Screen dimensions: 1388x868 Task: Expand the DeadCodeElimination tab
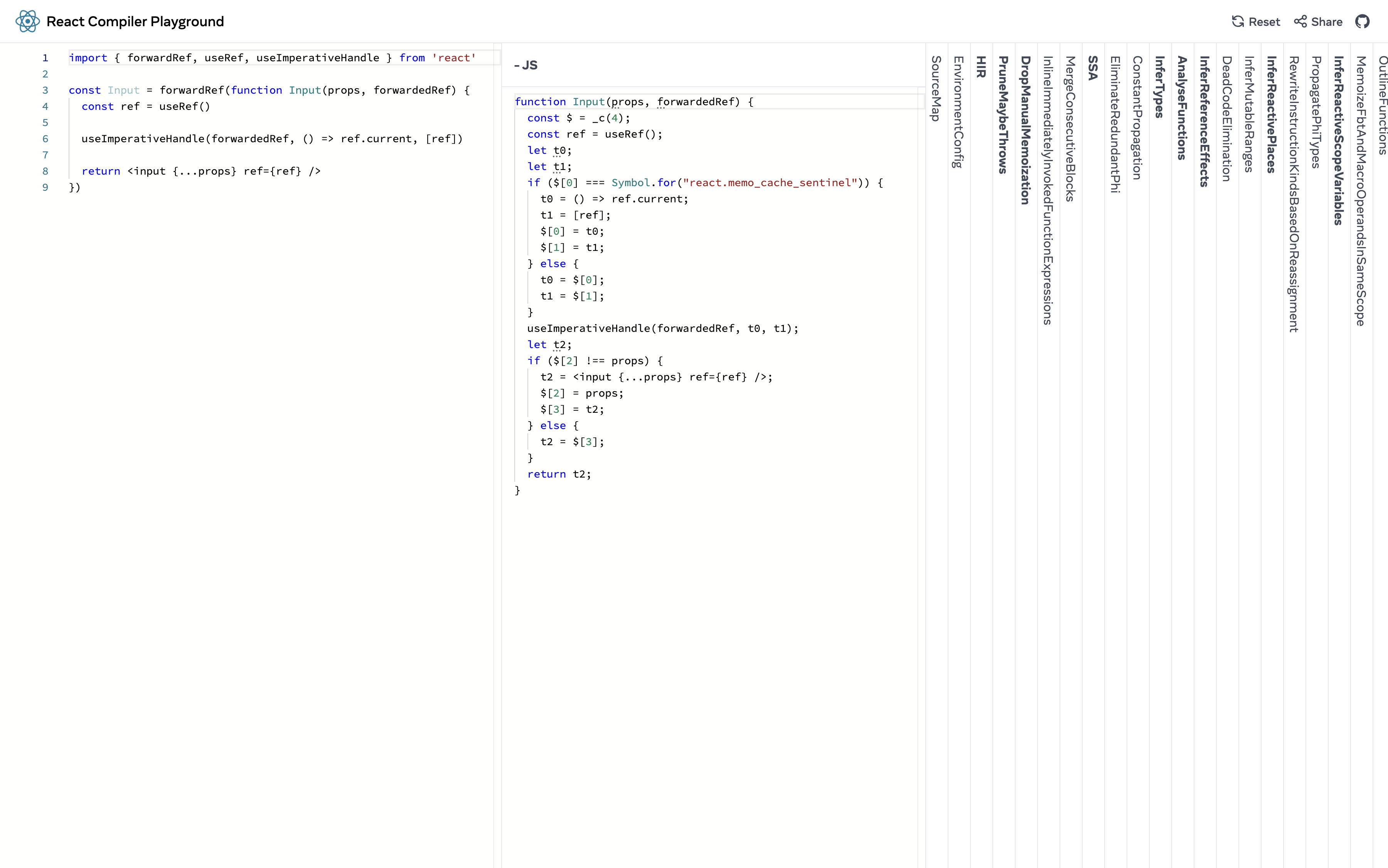pos(1227,119)
